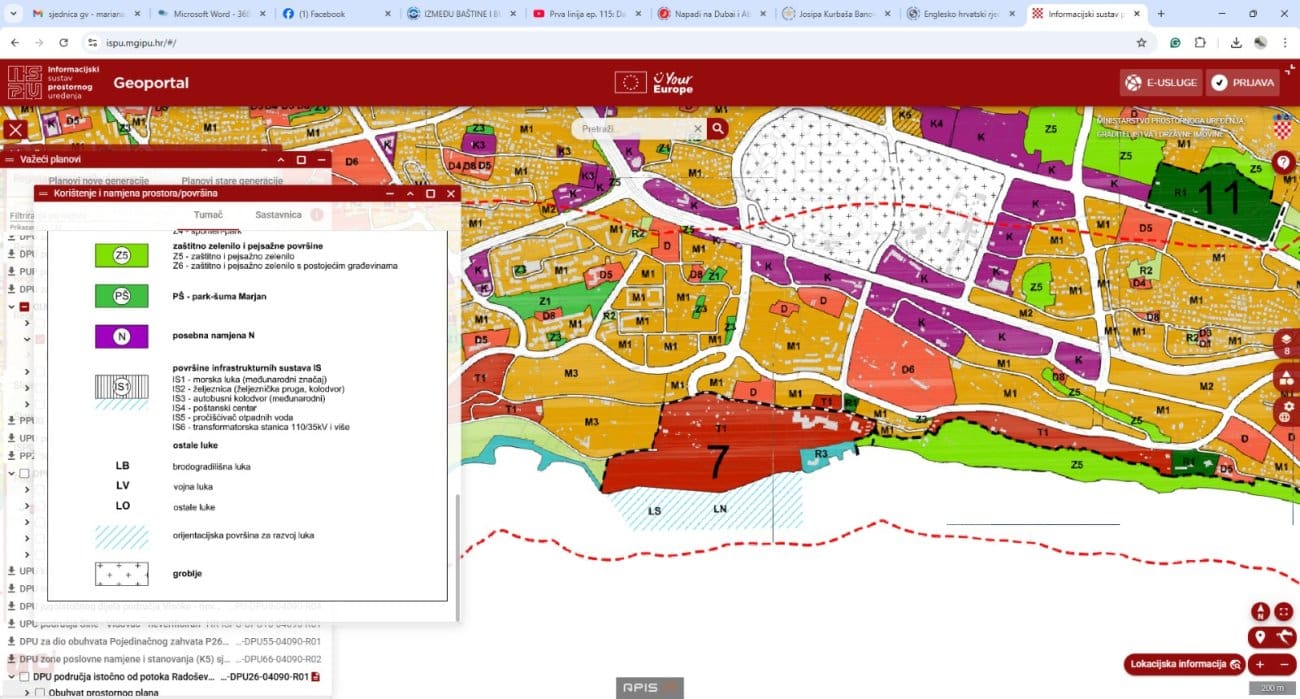Image resolution: width=1300 pixels, height=699 pixels.
Task: Switch to the Tumač tab
Action: (x=208, y=215)
